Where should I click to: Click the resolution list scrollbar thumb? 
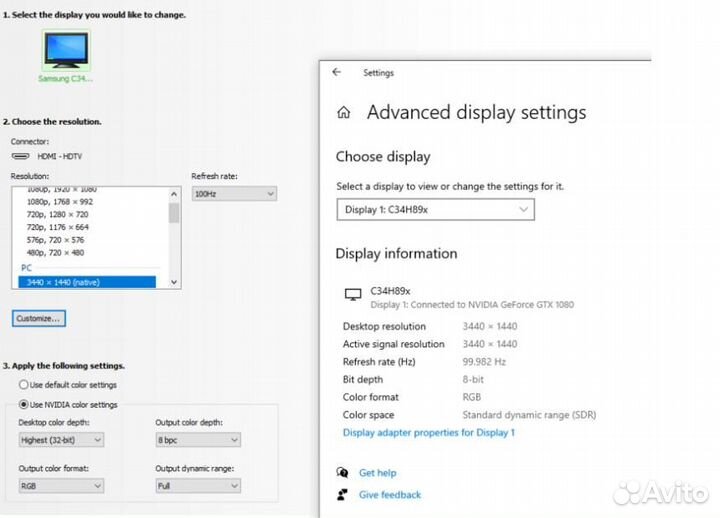174,213
